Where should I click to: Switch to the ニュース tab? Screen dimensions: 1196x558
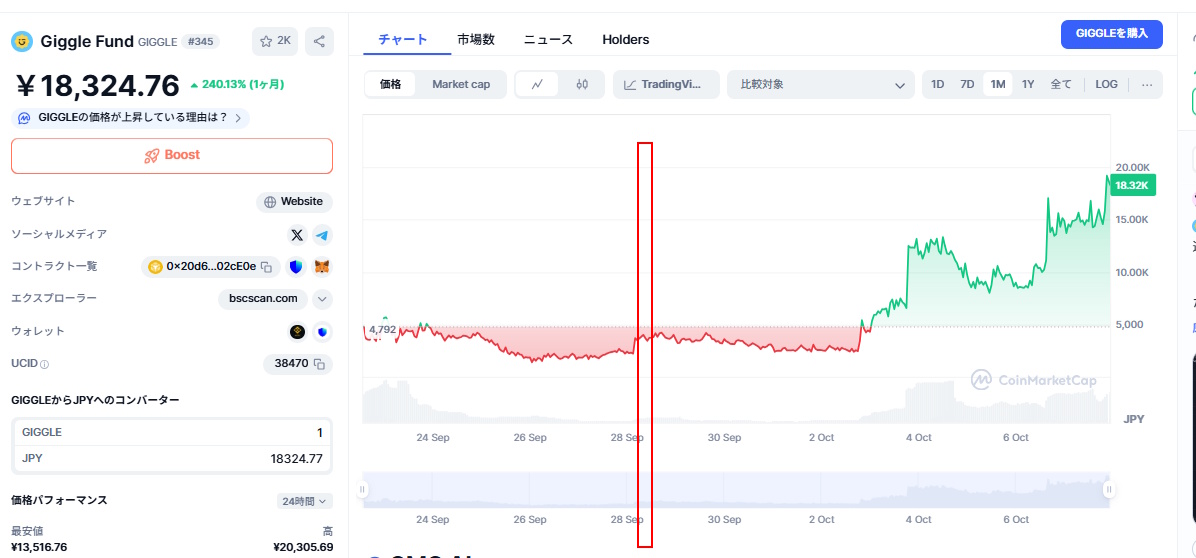(548, 40)
